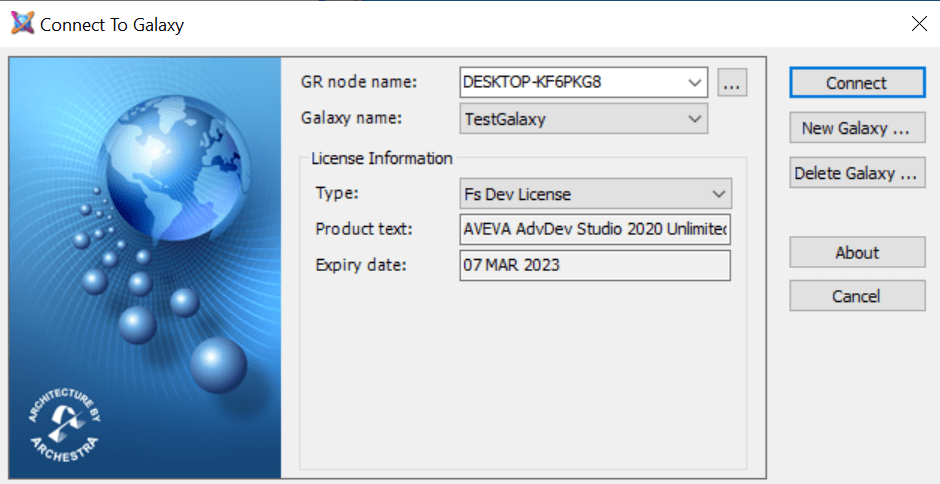
Task: Click Delete Galaxy button
Action: tap(857, 173)
